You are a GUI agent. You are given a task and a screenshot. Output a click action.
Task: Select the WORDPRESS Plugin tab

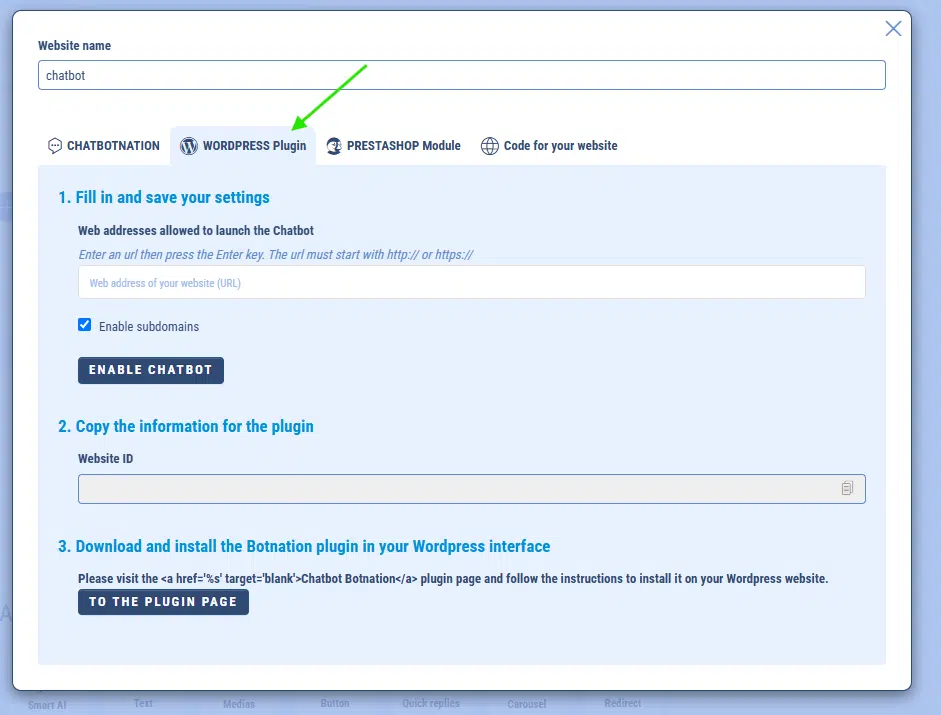254,146
